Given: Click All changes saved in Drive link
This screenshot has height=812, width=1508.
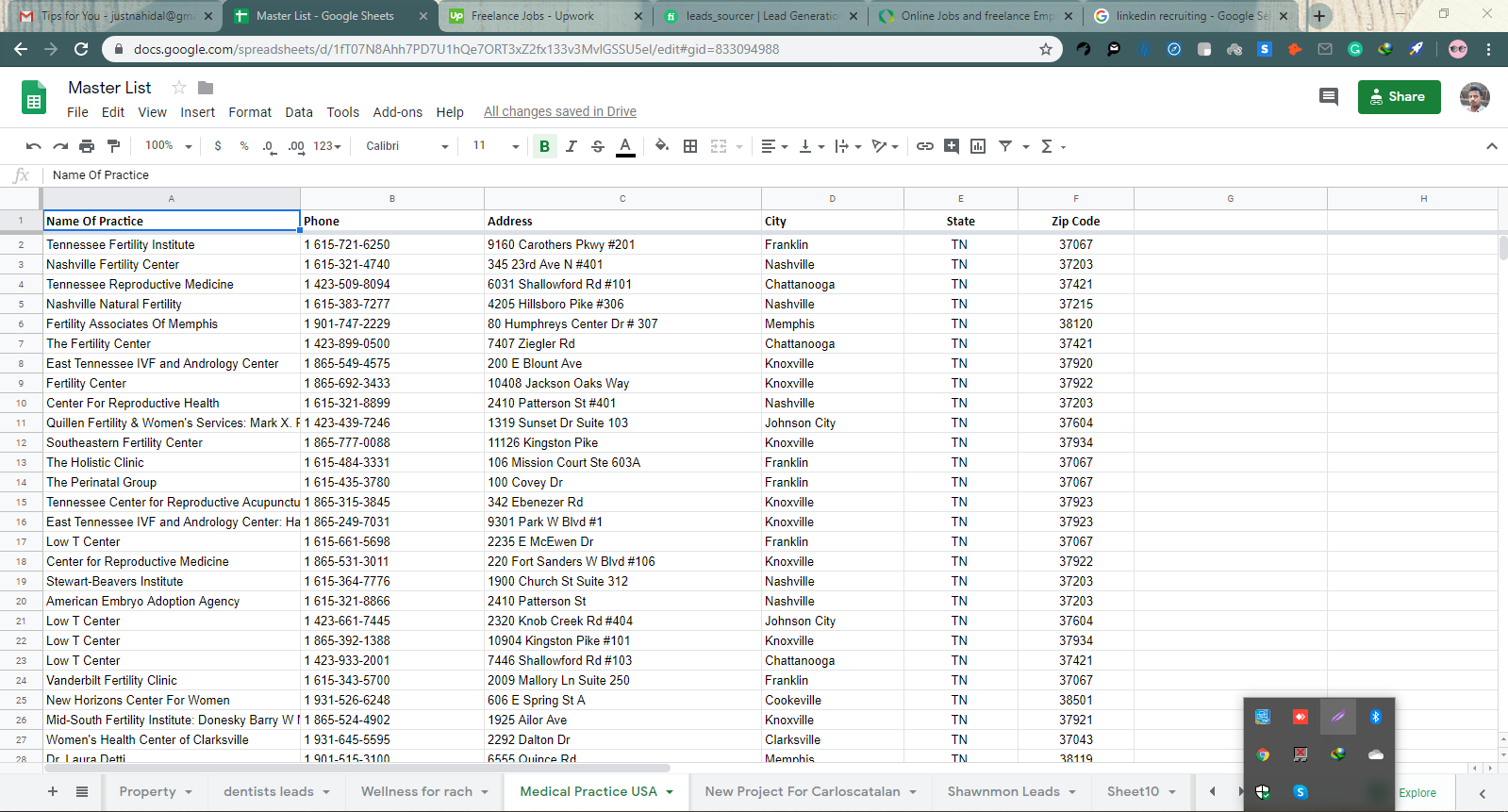Looking at the screenshot, I should (559, 111).
